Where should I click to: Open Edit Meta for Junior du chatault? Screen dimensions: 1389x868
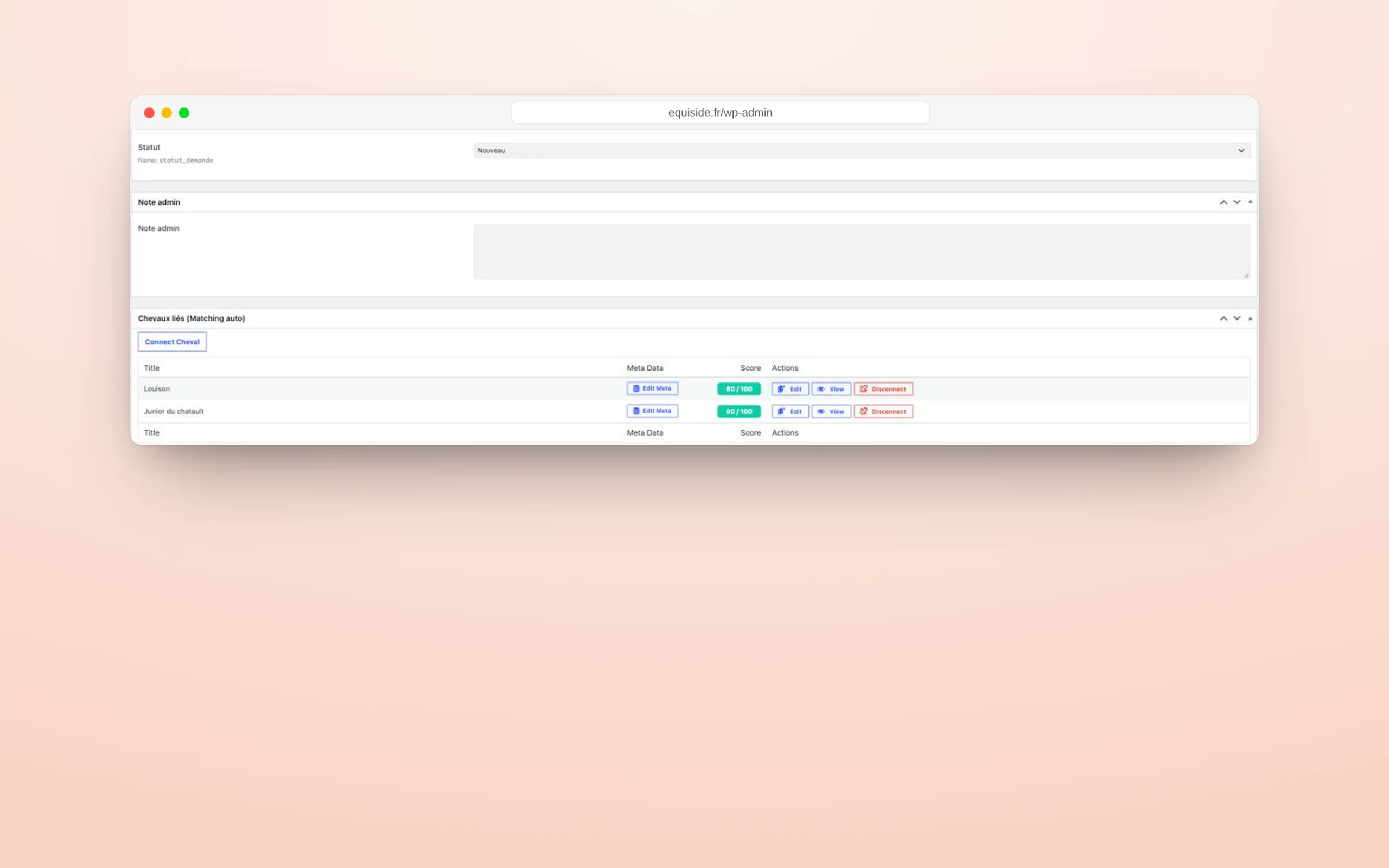coord(652,411)
